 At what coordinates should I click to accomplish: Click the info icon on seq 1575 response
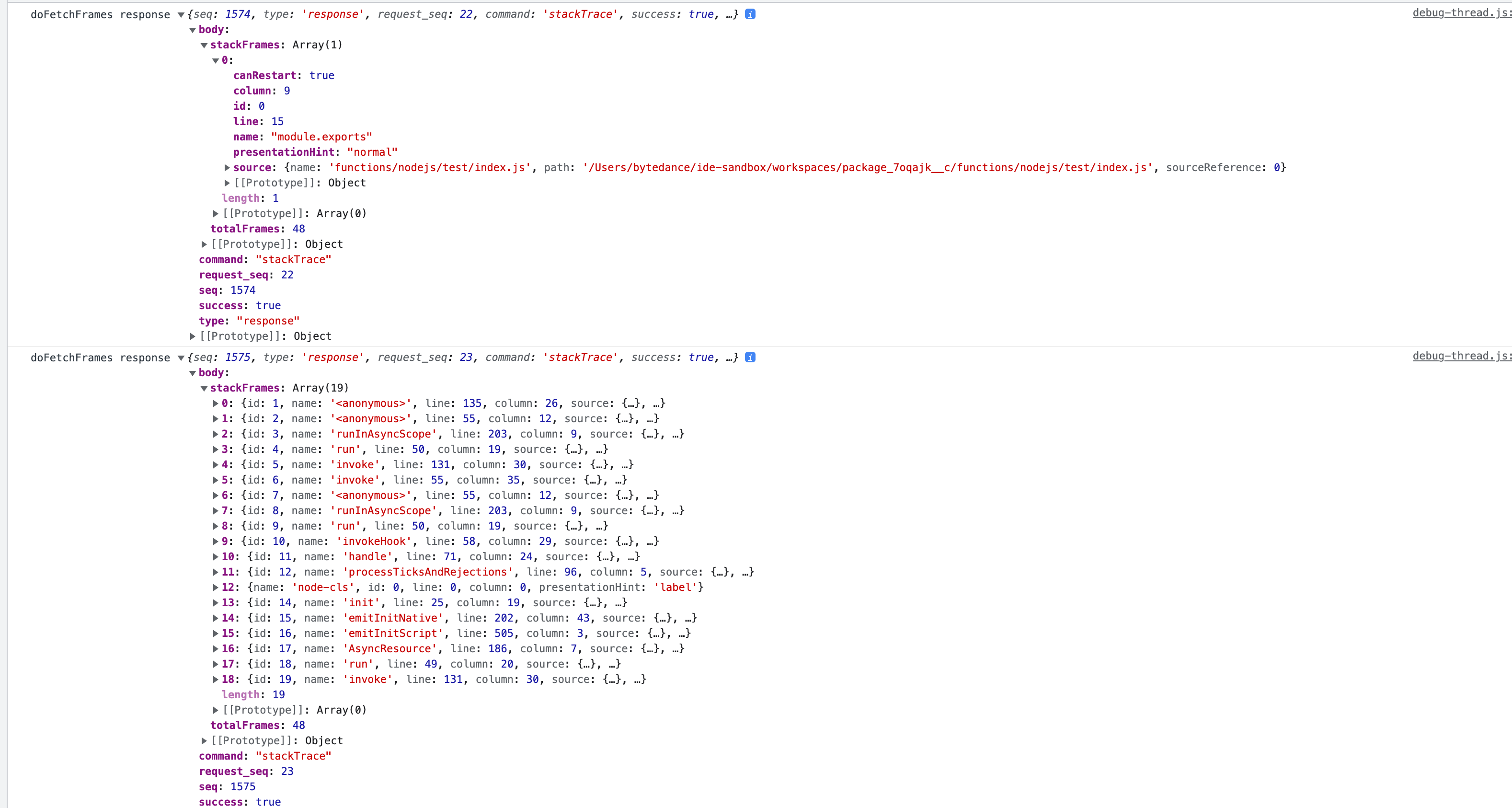750,357
